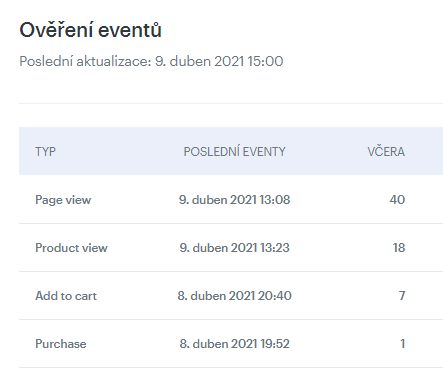
Task: Select the Product view row label
Action: [71, 248]
